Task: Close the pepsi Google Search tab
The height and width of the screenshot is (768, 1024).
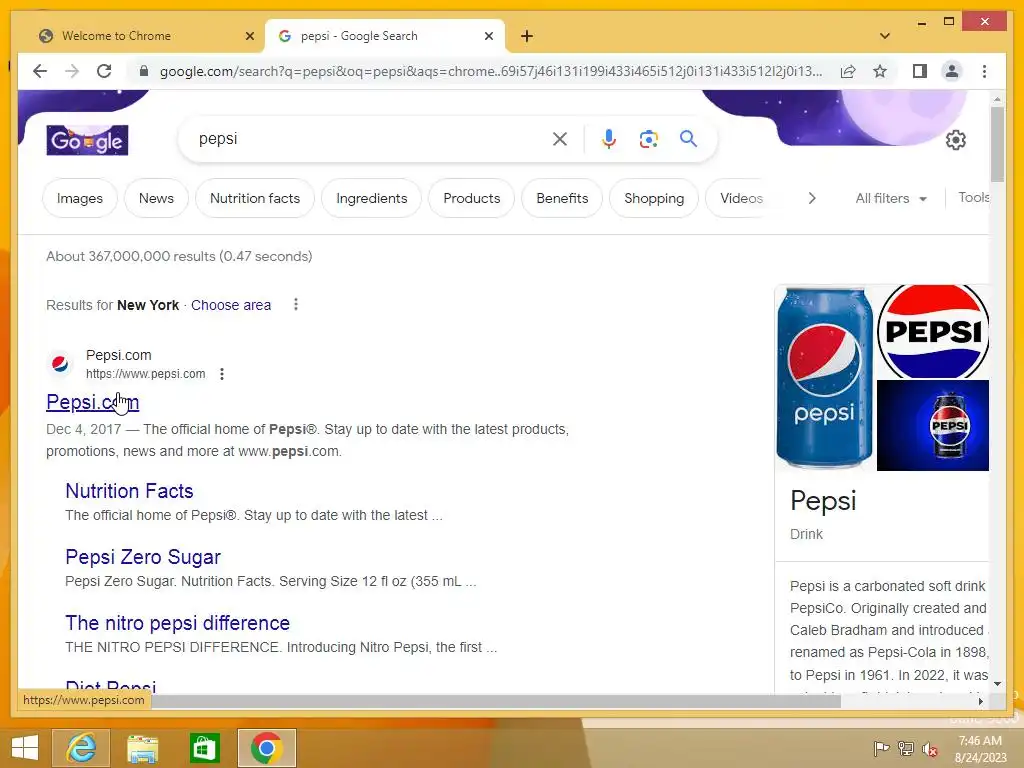Action: [488, 36]
